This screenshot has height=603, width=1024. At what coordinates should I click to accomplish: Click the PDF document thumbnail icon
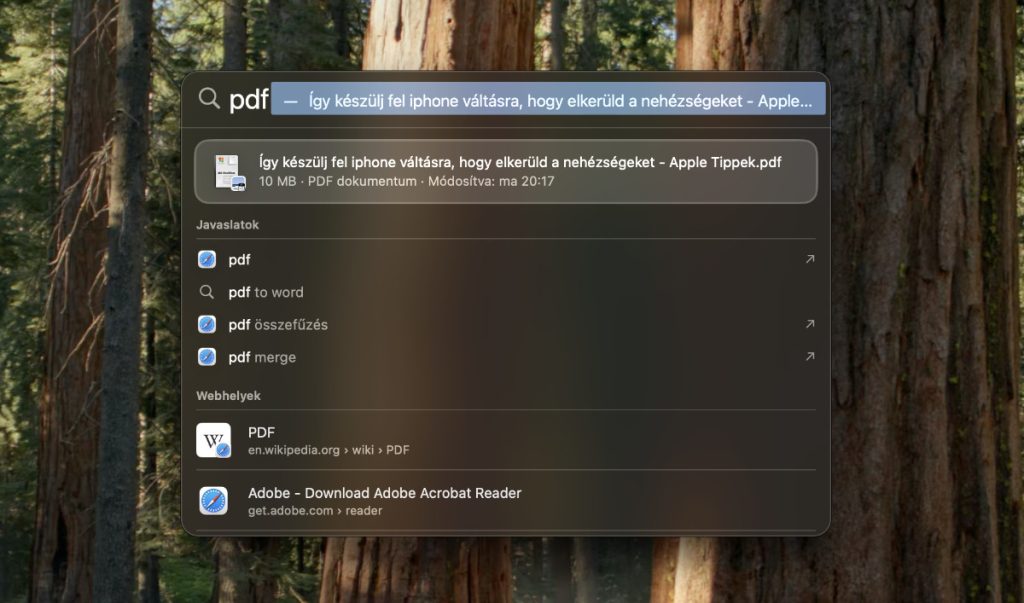pyautogui.click(x=229, y=172)
